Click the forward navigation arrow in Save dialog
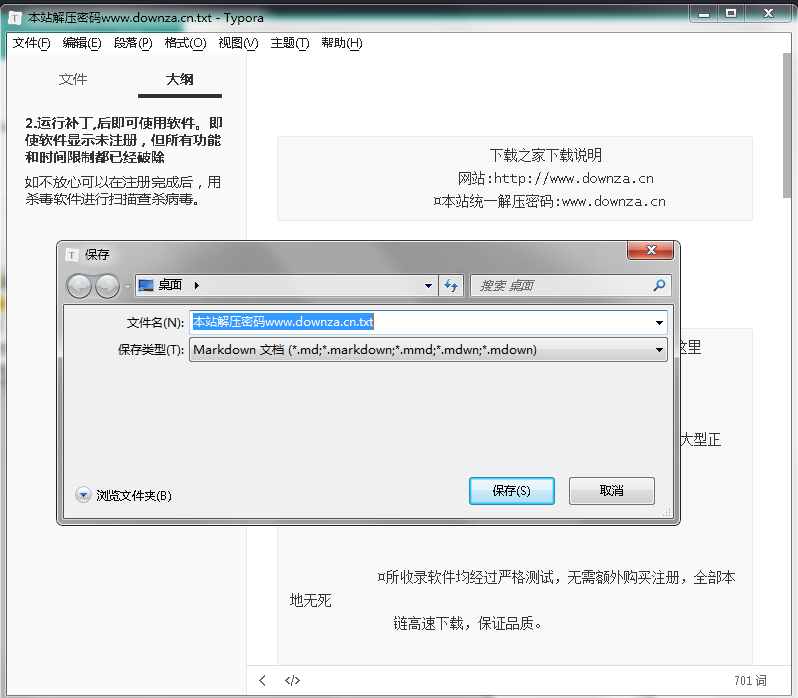 coord(107,285)
